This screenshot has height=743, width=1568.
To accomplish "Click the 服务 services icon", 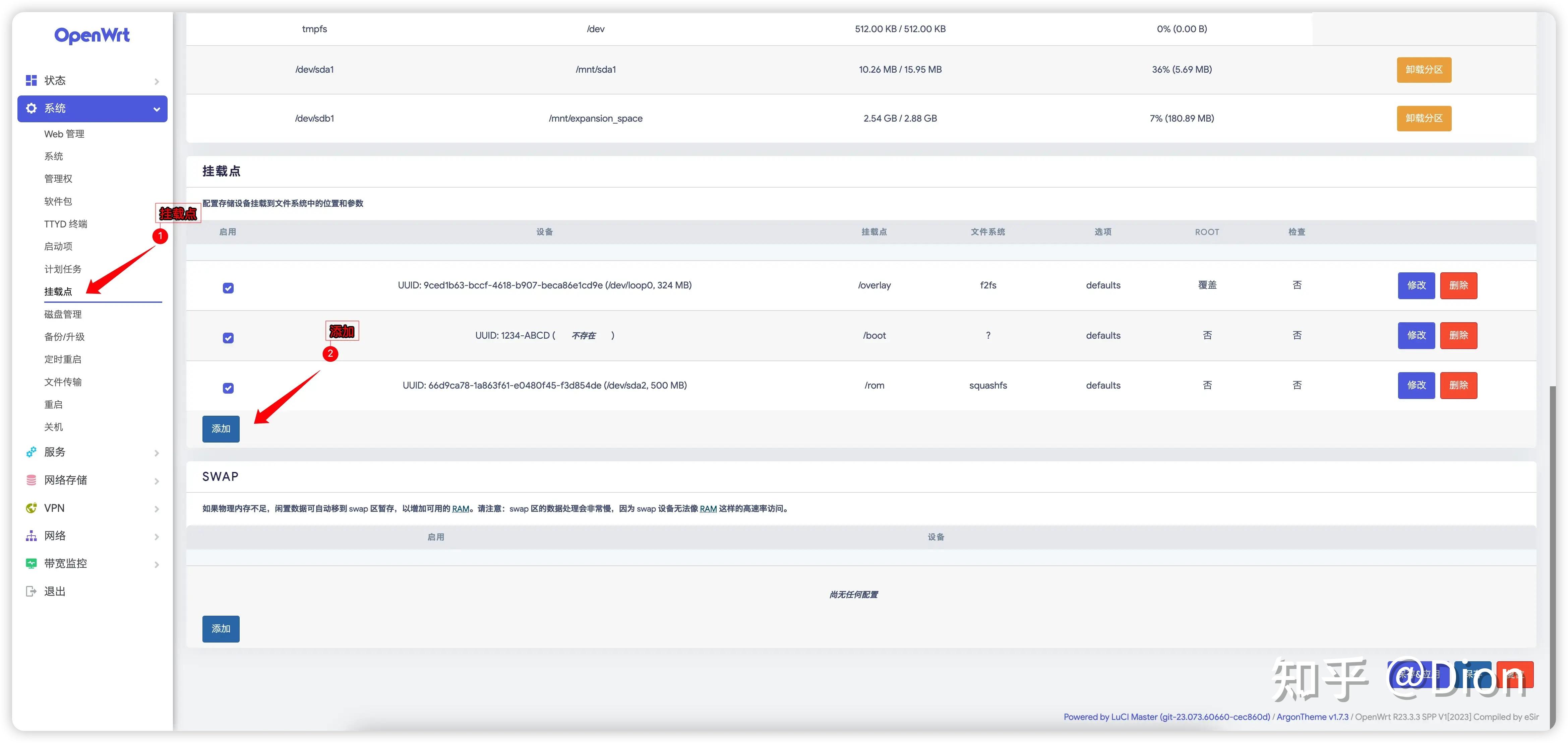I will click(x=31, y=452).
